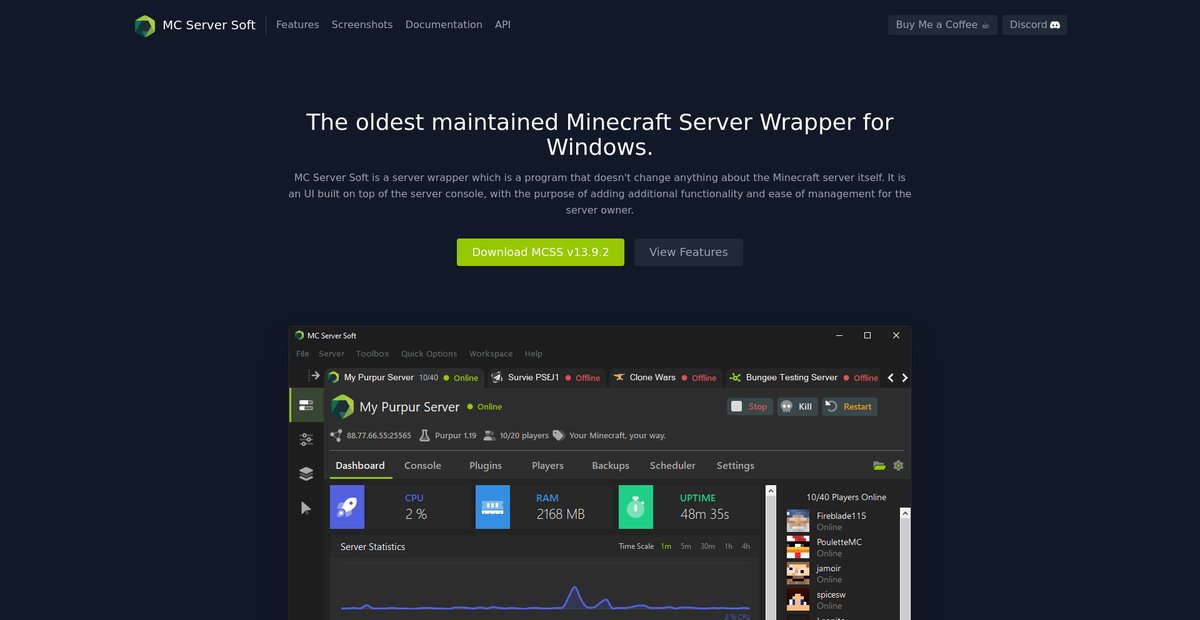Click the players count people icon
This screenshot has height=620, width=1200.
pyautogui.click(x=489, y=436)
